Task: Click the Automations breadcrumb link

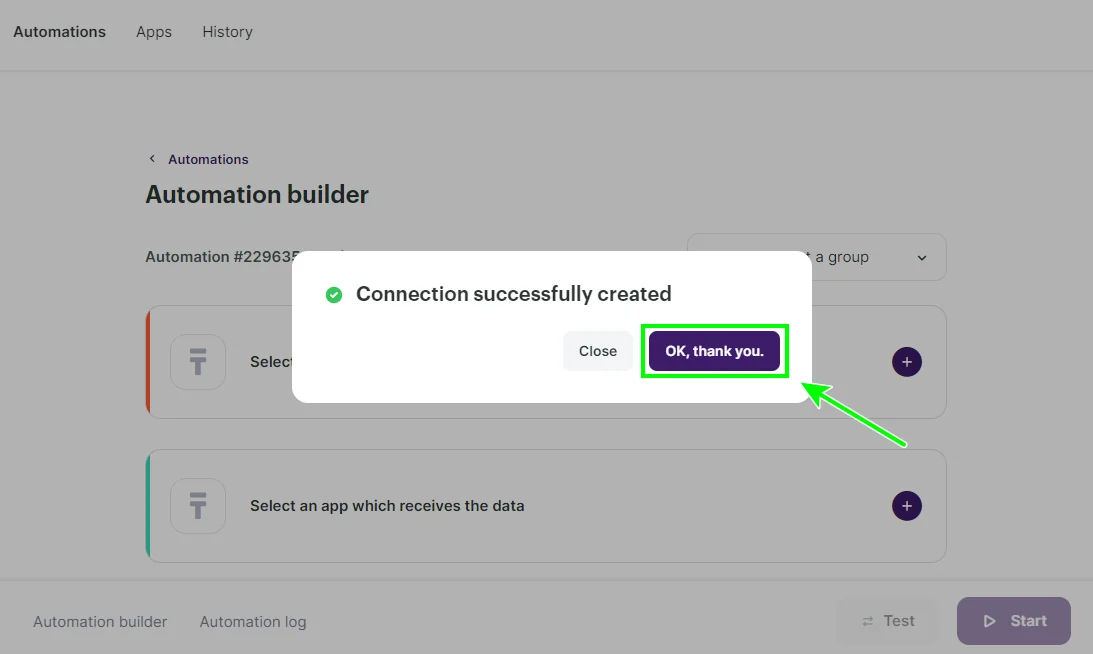Action: point(207,158)
